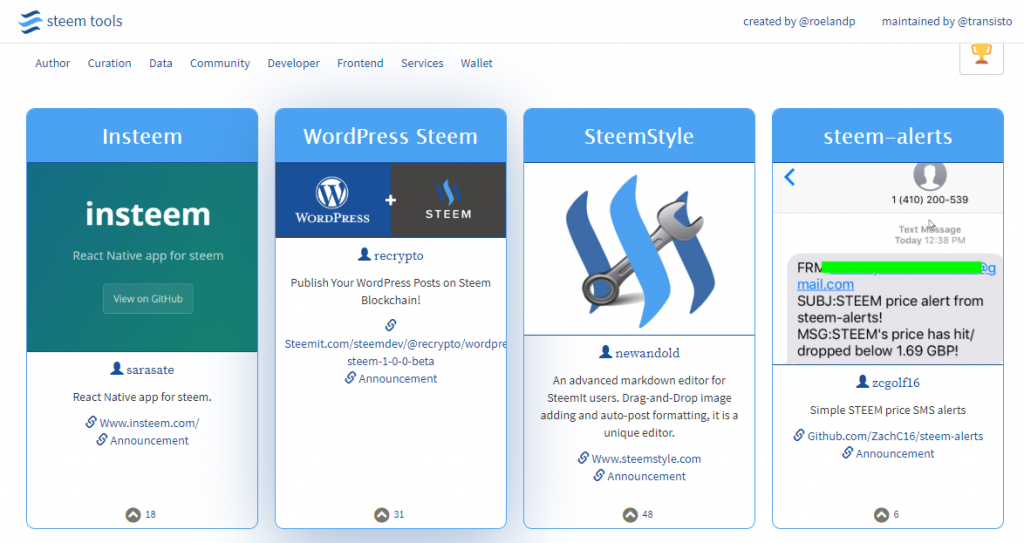Click 'Publish Your WordPress Posts' description
The height and width of the screenshot is (543, 1024).
coord(391,291)
